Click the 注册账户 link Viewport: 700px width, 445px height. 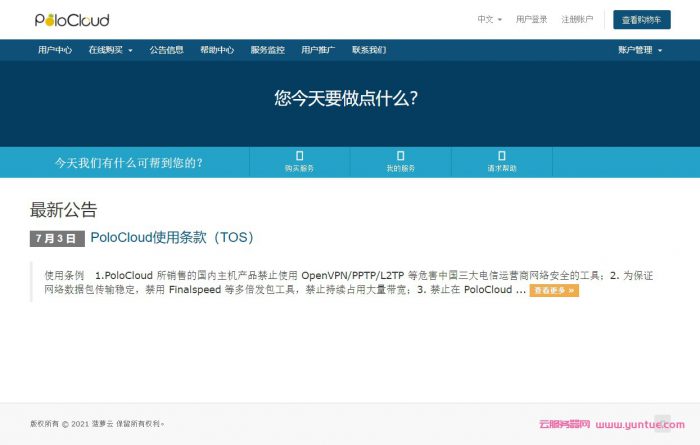(577, 19)
